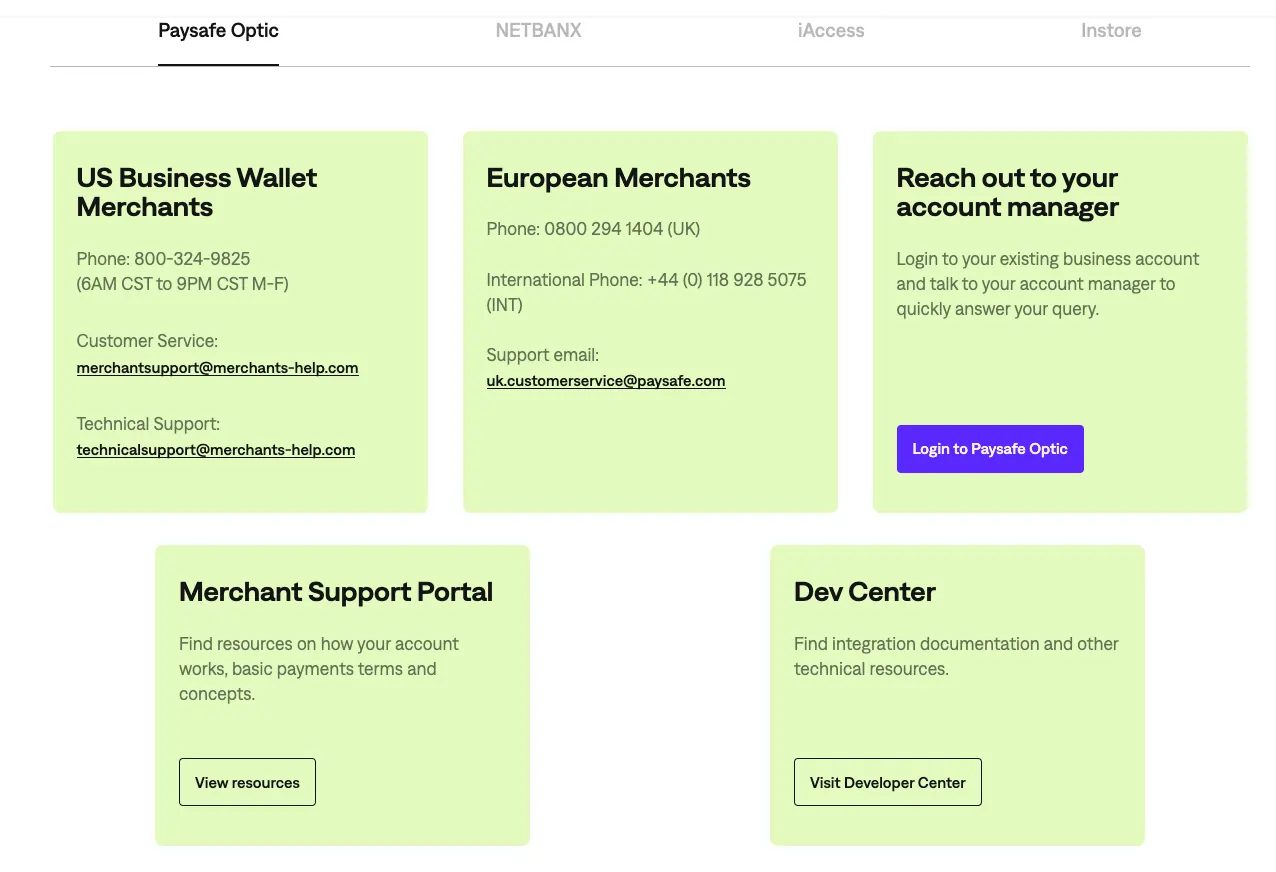Click the European Merchants heading
1276x872 pixels.
[x=618, y=178]
